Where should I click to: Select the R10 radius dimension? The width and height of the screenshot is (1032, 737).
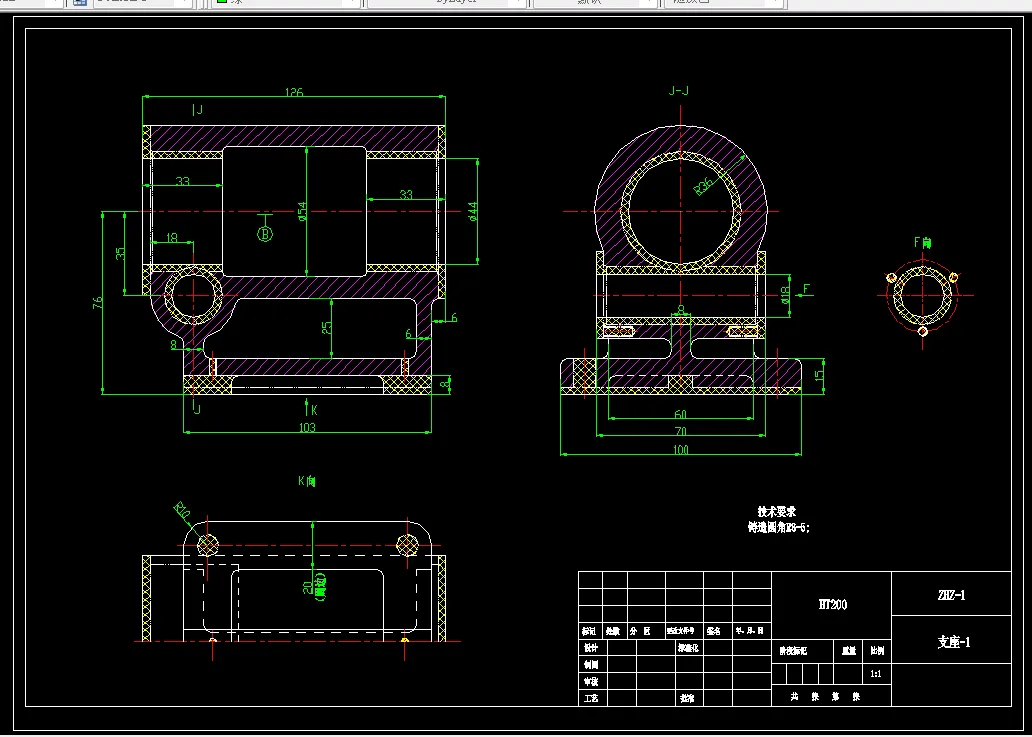pos(182,510)
